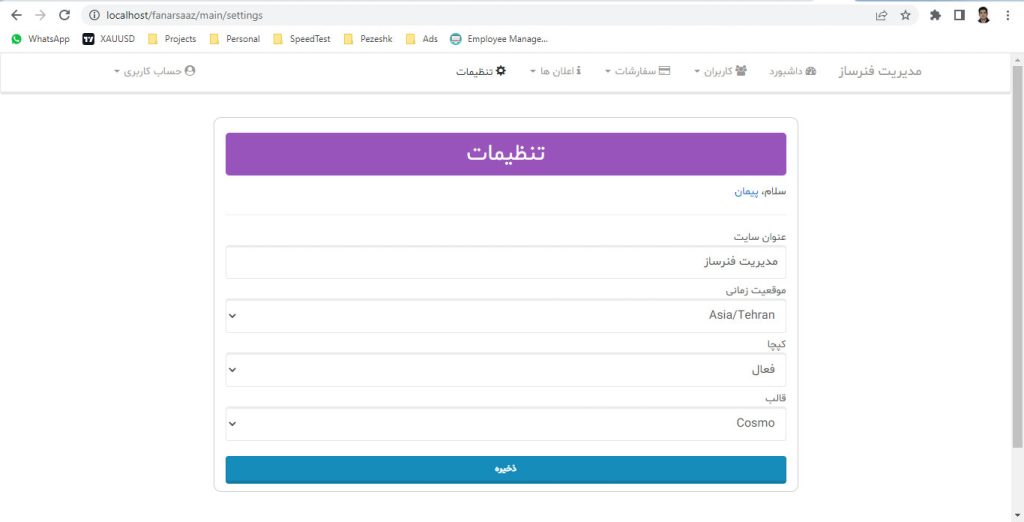Open Chrome three-dot menu
Image resolution: width=1024 pixels, height=522 pixels.
coord(1008,15)
